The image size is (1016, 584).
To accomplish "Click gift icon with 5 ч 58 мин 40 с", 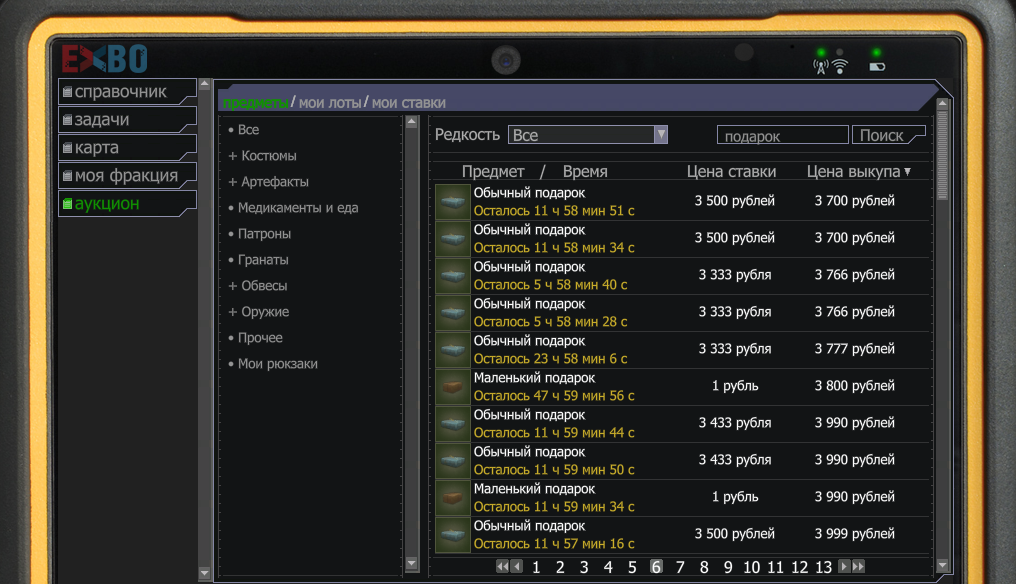I will tap(452, 275).
